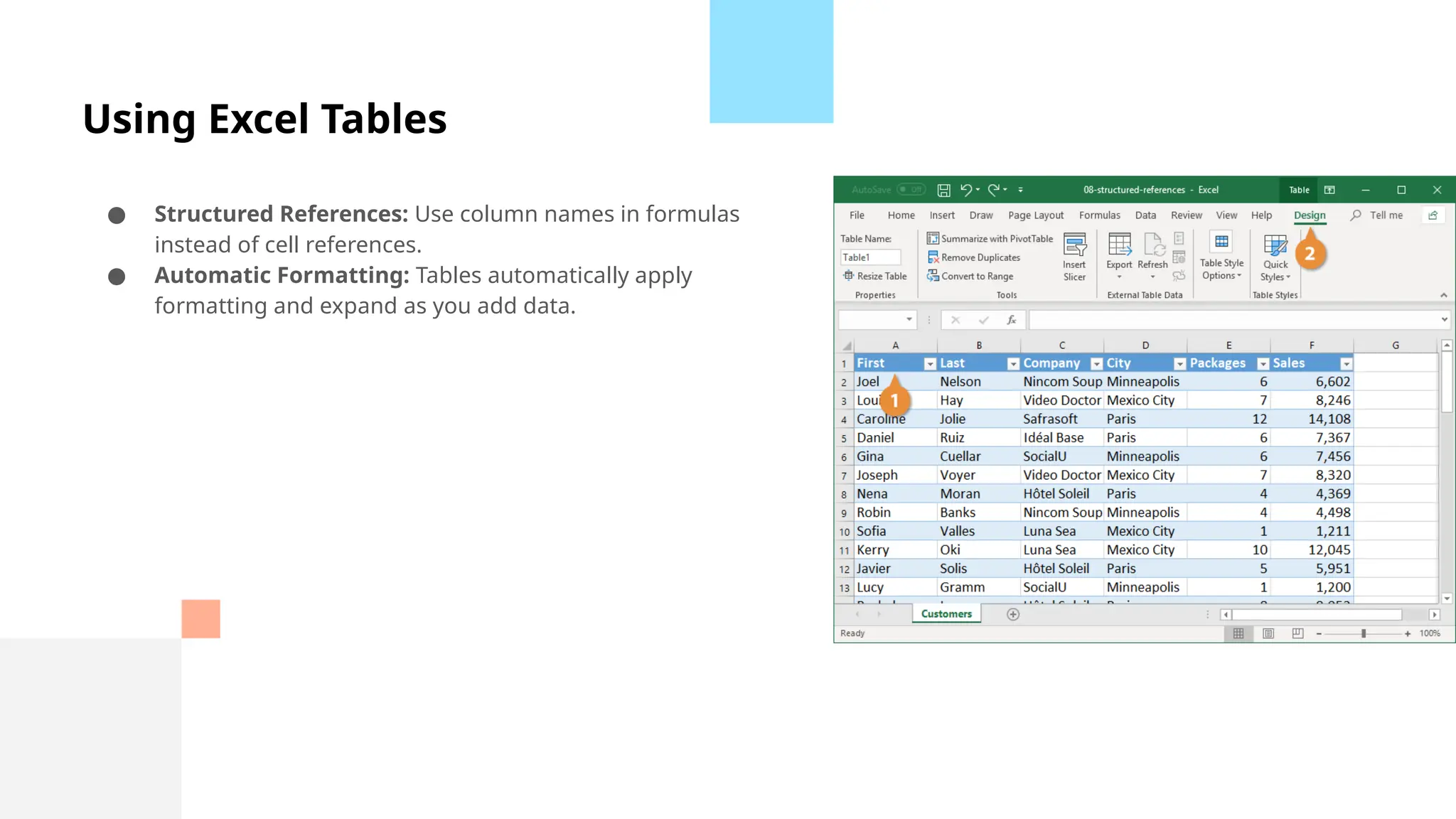Viewport: 1456px width, 819px height.
Task: Expand the formula bar with chevron
Action: pyautogui.click(x=1445, y=320)
